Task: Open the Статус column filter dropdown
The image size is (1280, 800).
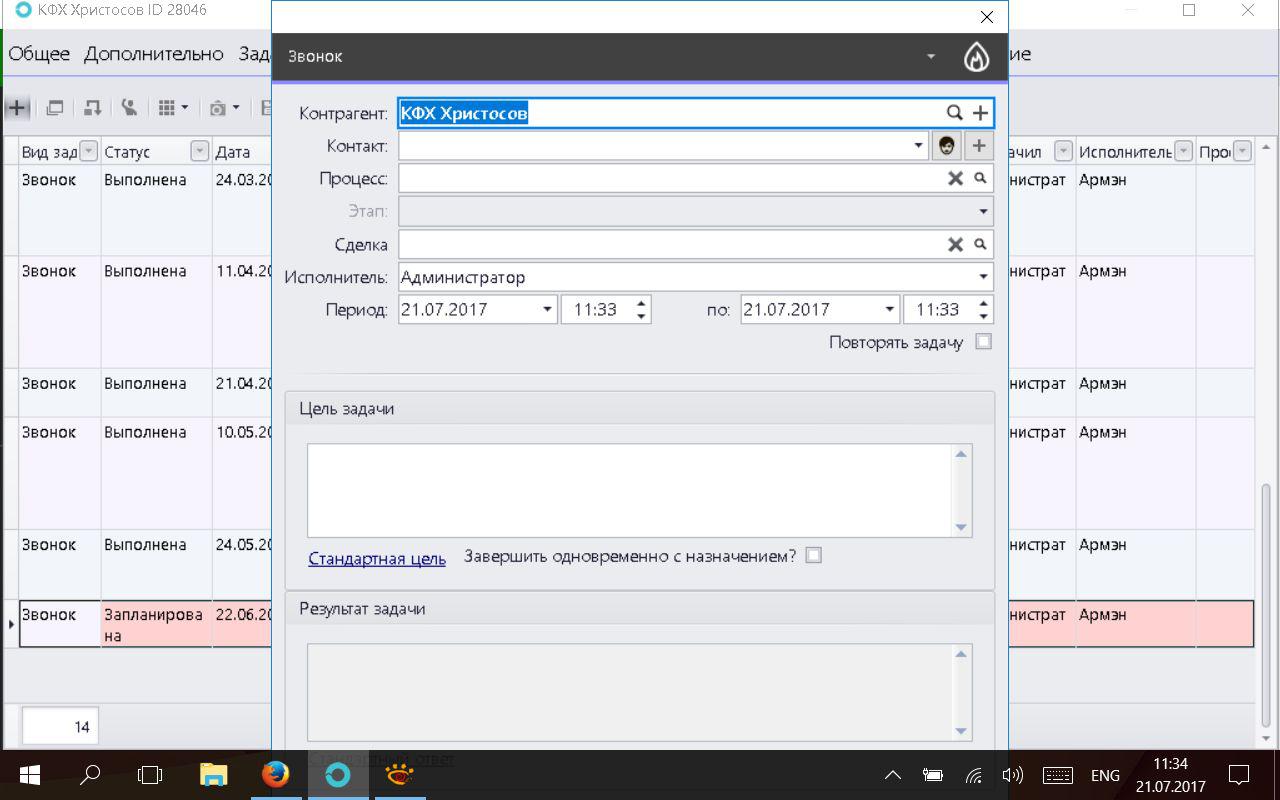Action: [199, 152]
